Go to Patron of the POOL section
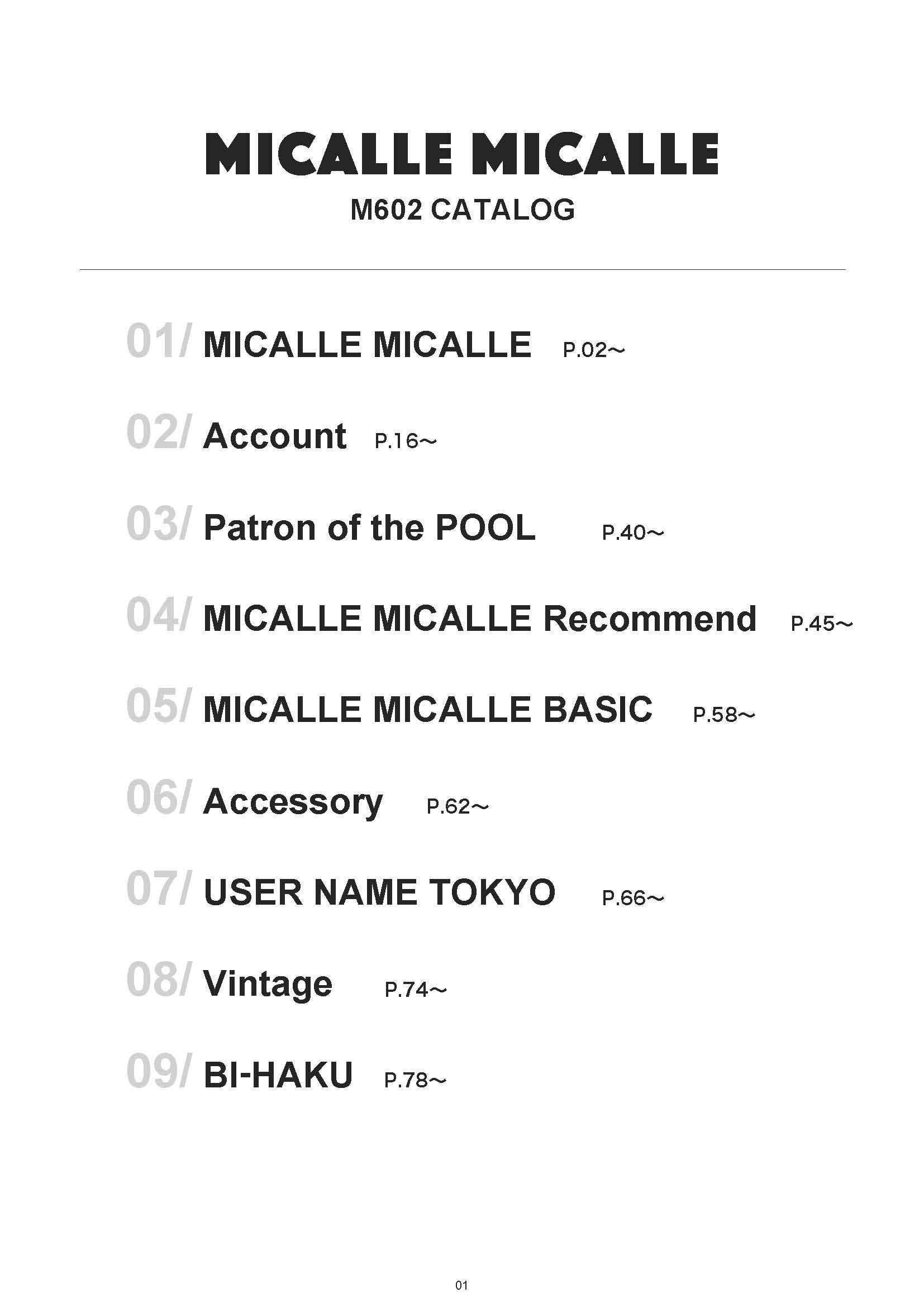Screen dimensions: 924x1307 point(369,527)
